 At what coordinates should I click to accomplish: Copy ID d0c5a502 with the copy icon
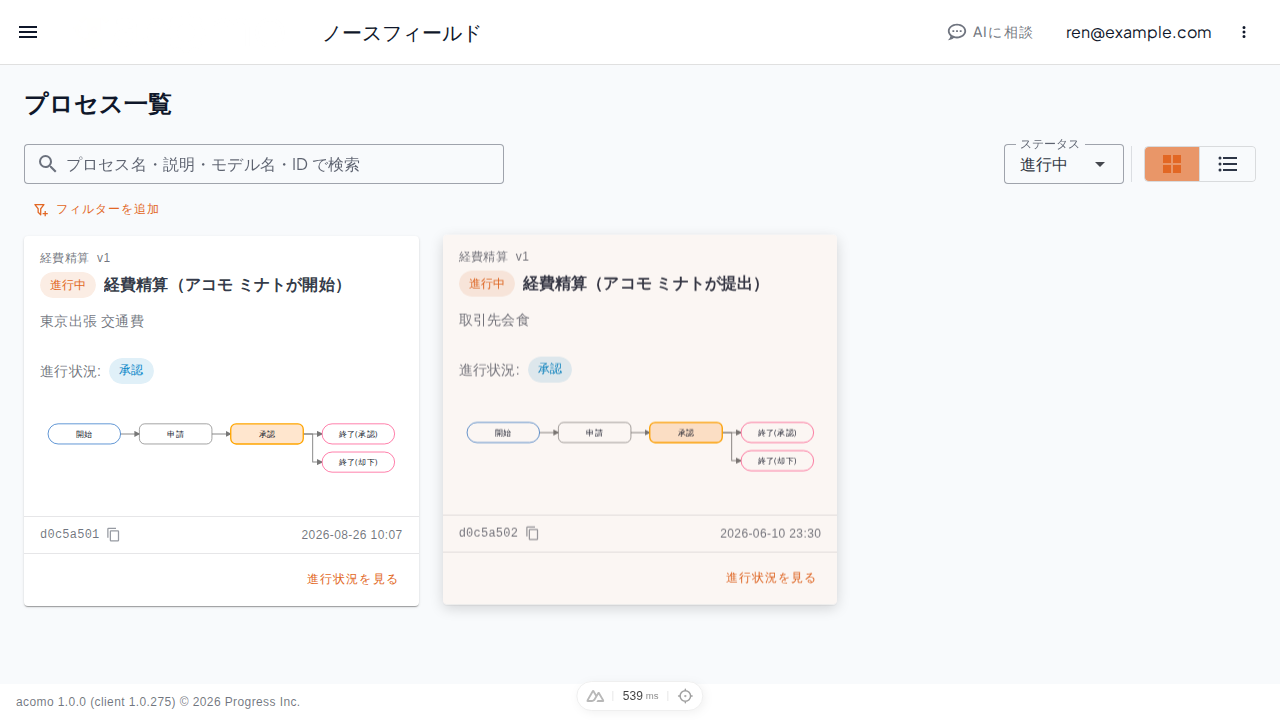533,533
